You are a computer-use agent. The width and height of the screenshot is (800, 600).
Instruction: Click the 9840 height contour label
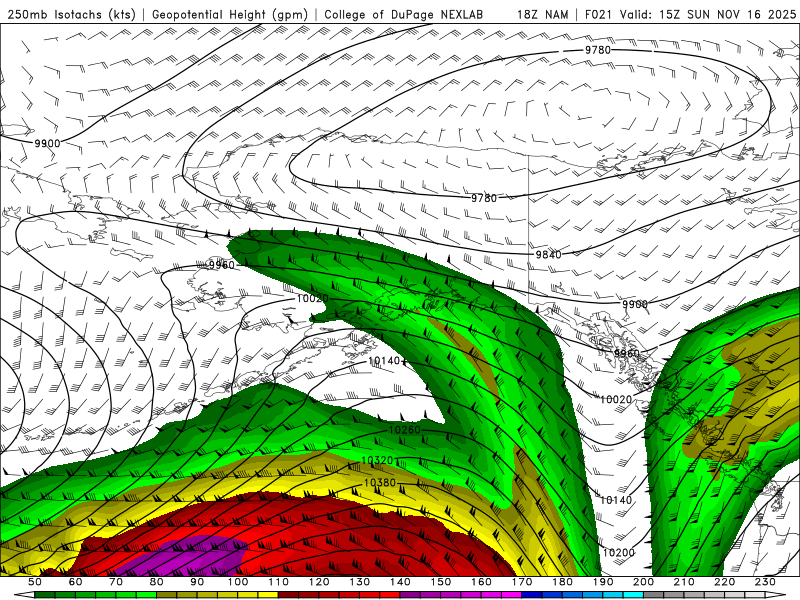[548, 254]
